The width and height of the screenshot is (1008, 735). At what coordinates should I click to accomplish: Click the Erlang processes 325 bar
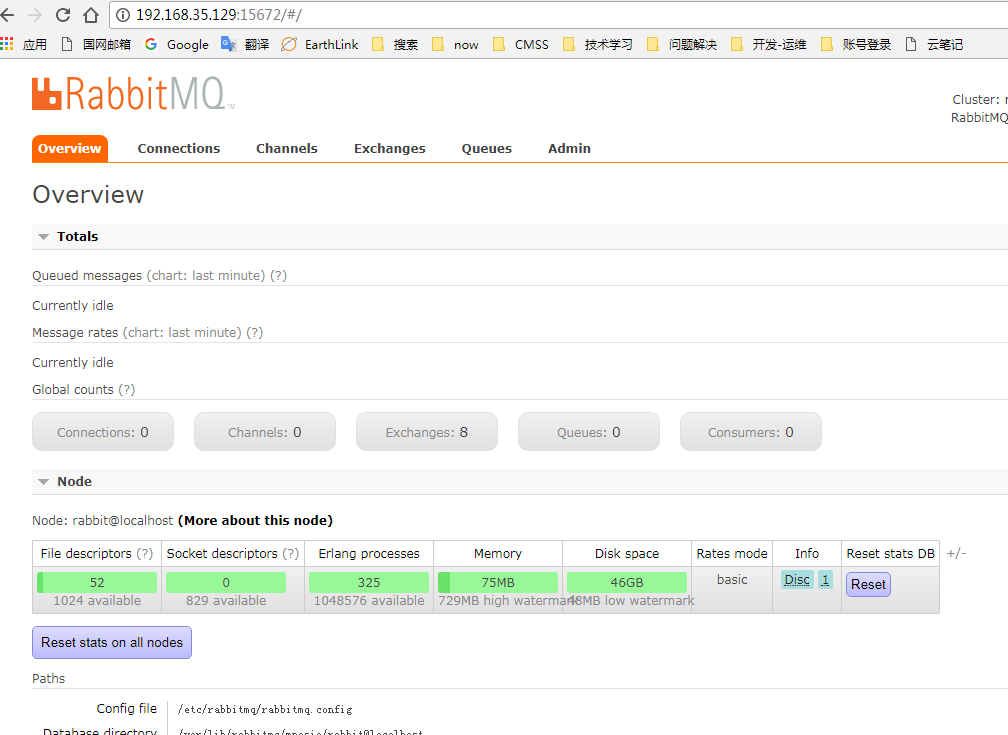coord(369,583)
